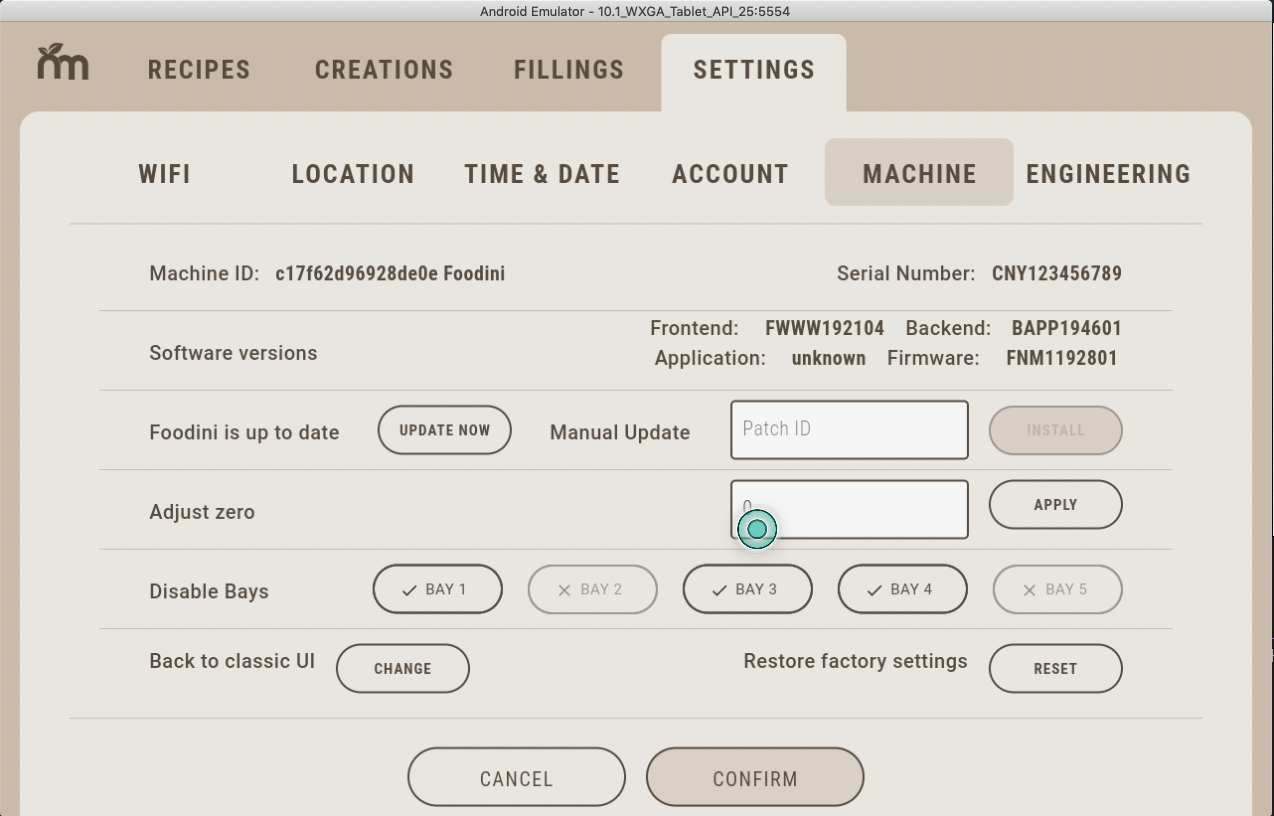This screenshot has width=1274, height=816.
Task: View ACCOUNT settings
Action: [x=729, y=173]
